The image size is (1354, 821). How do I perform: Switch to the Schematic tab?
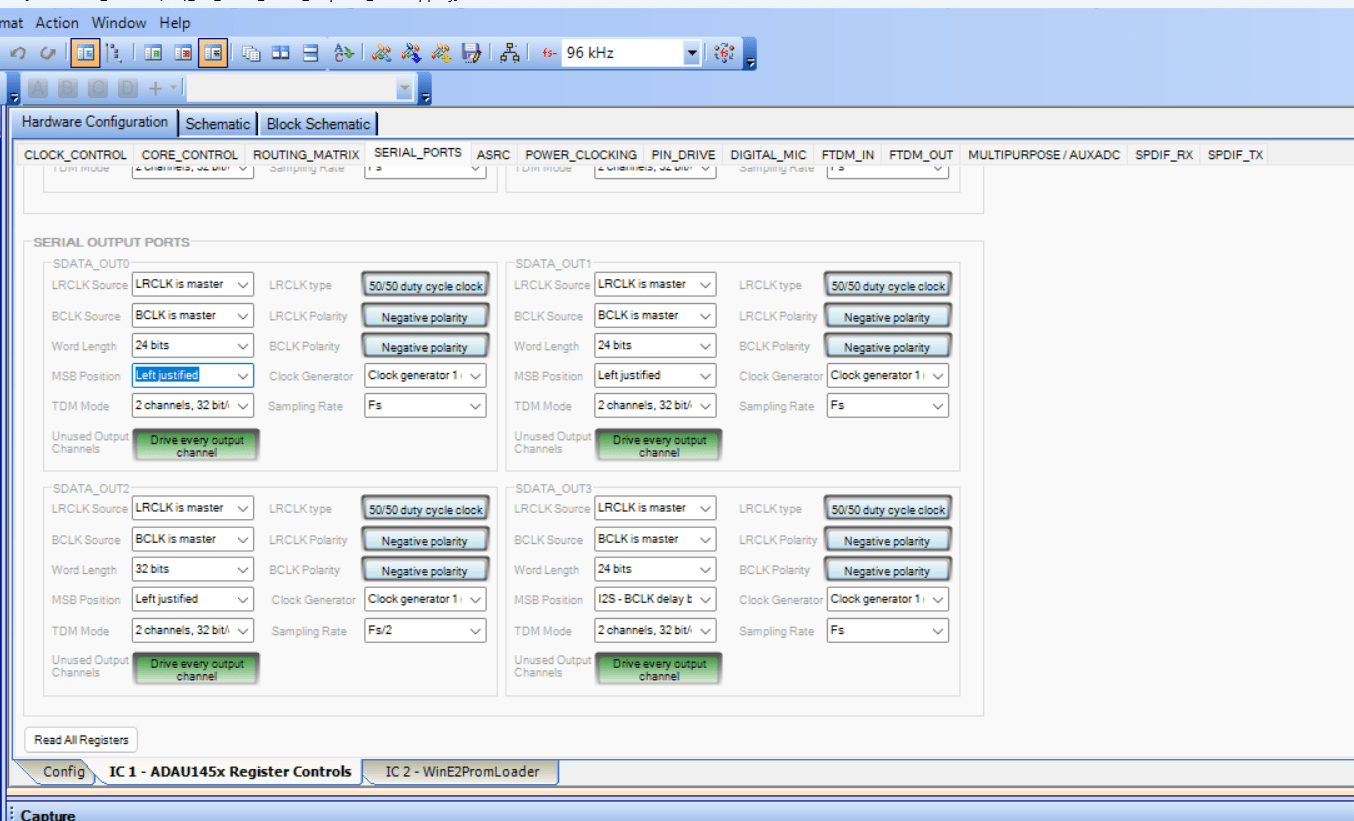217,124
